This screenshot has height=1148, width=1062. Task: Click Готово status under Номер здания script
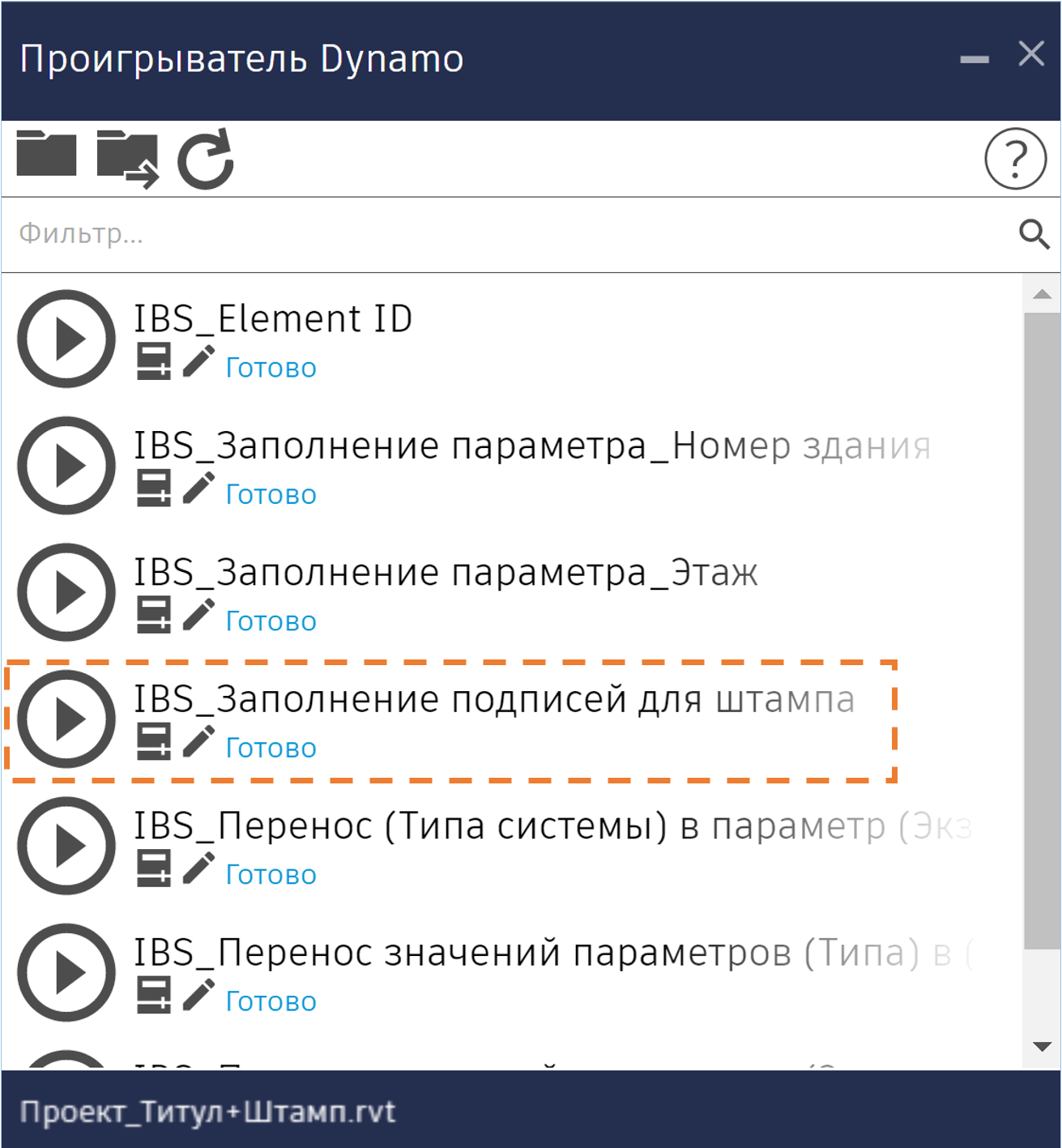point(271,494)
